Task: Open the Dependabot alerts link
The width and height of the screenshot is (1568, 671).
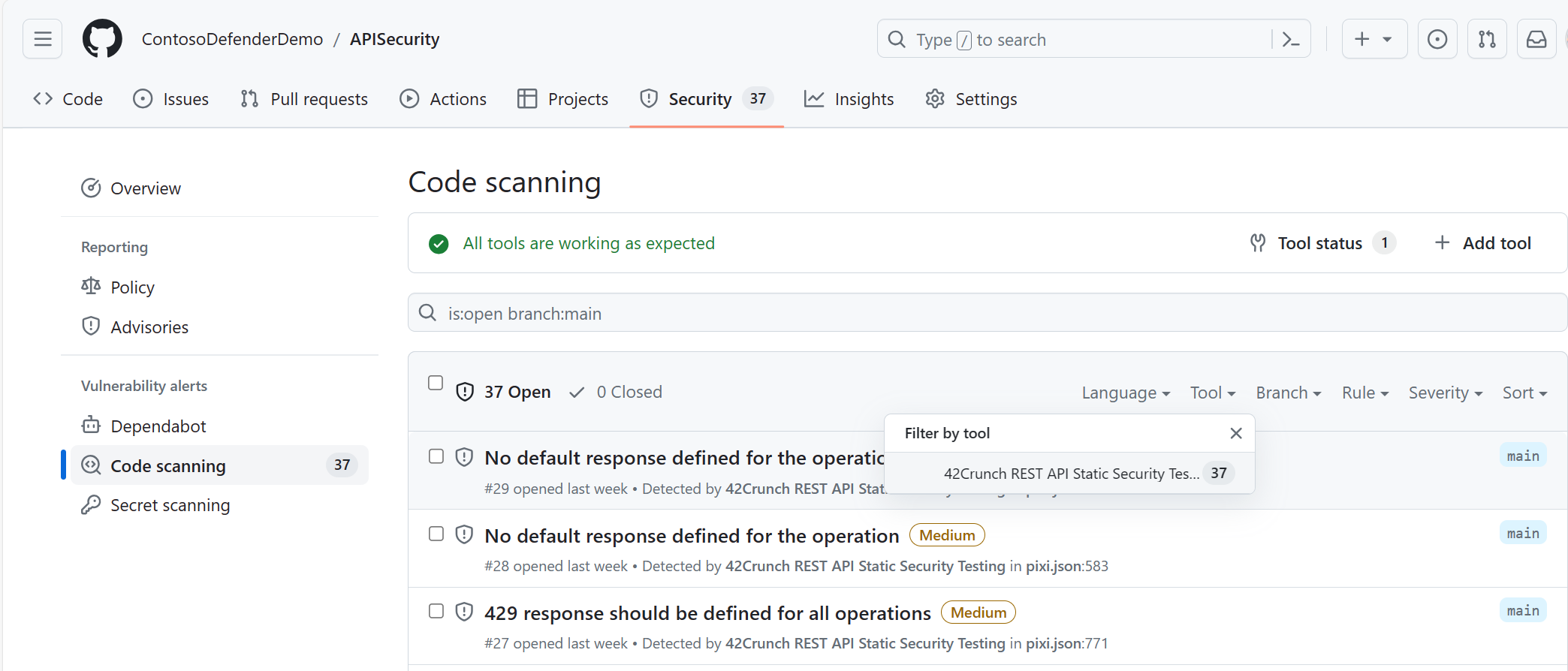Action: point(158,426)
